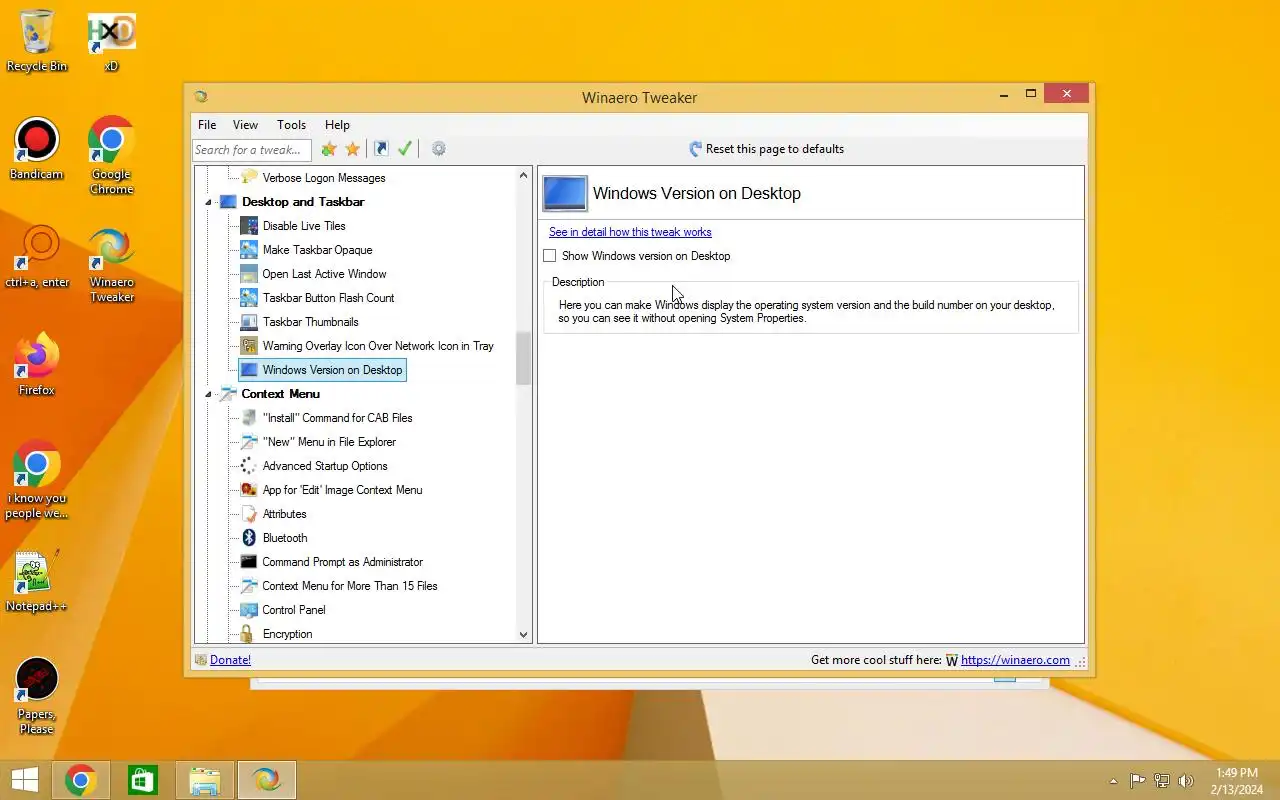Viewport: 1280px width, 800px height.
Task: Click the tree scrollbar up arrow
Action: click(x=523, y=175)
